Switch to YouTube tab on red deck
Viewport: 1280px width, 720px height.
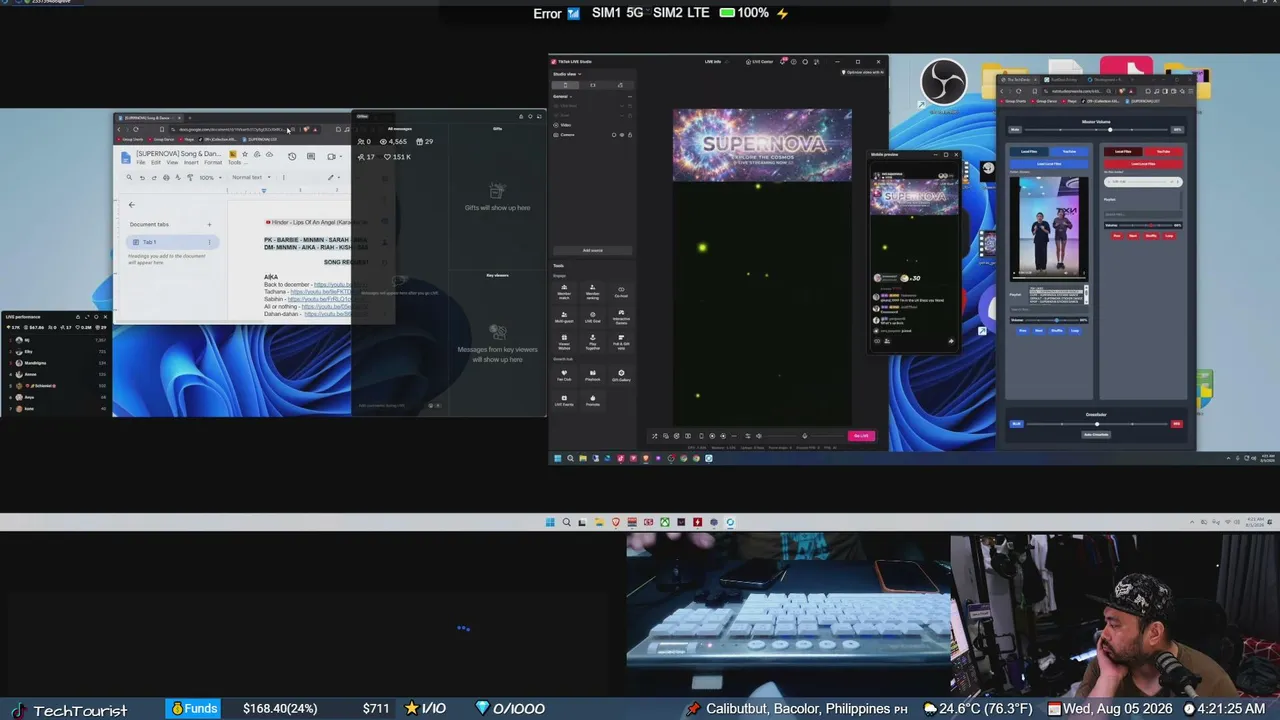point(1163,152)
